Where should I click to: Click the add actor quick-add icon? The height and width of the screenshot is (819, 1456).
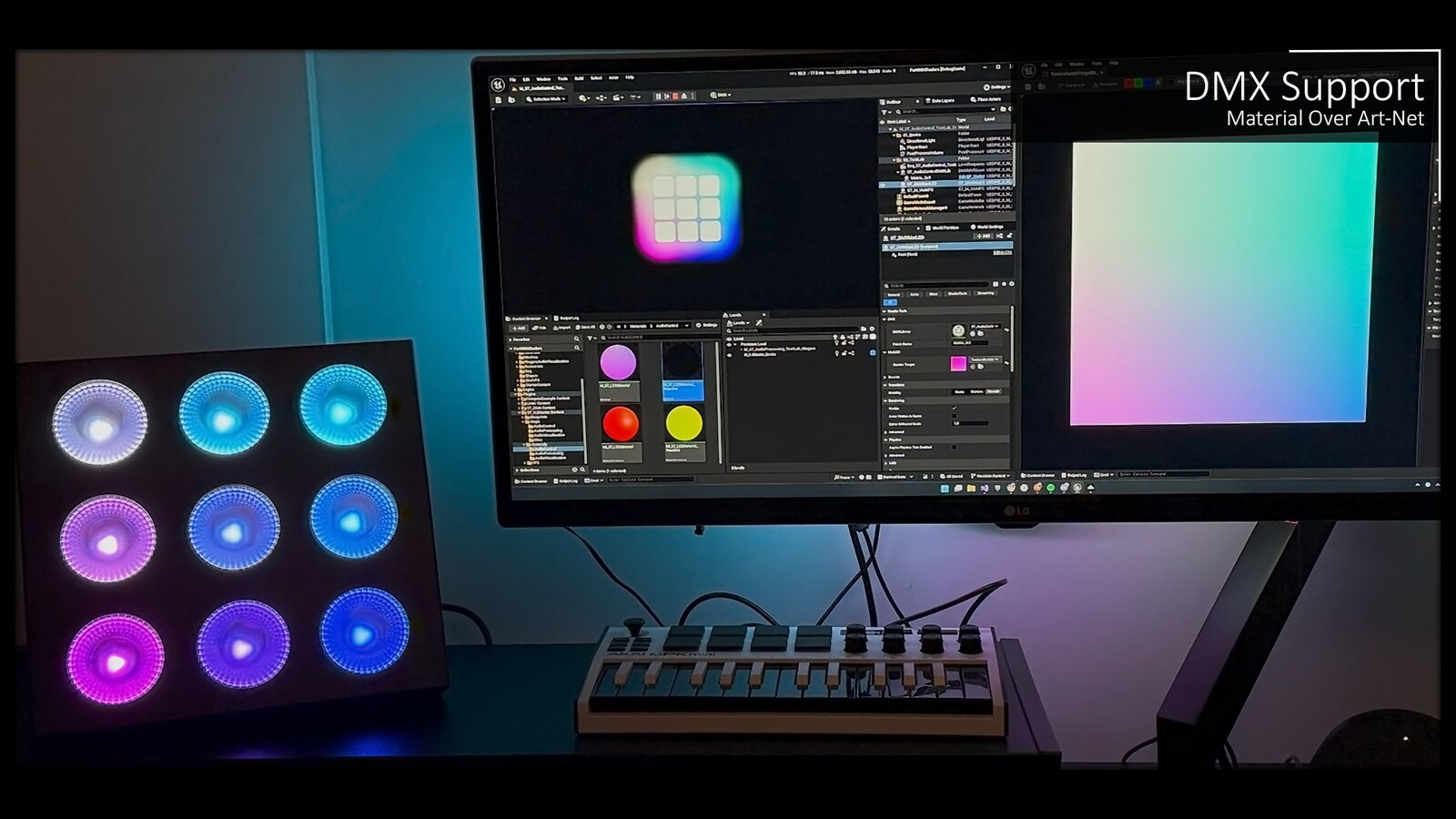(584, 97)
